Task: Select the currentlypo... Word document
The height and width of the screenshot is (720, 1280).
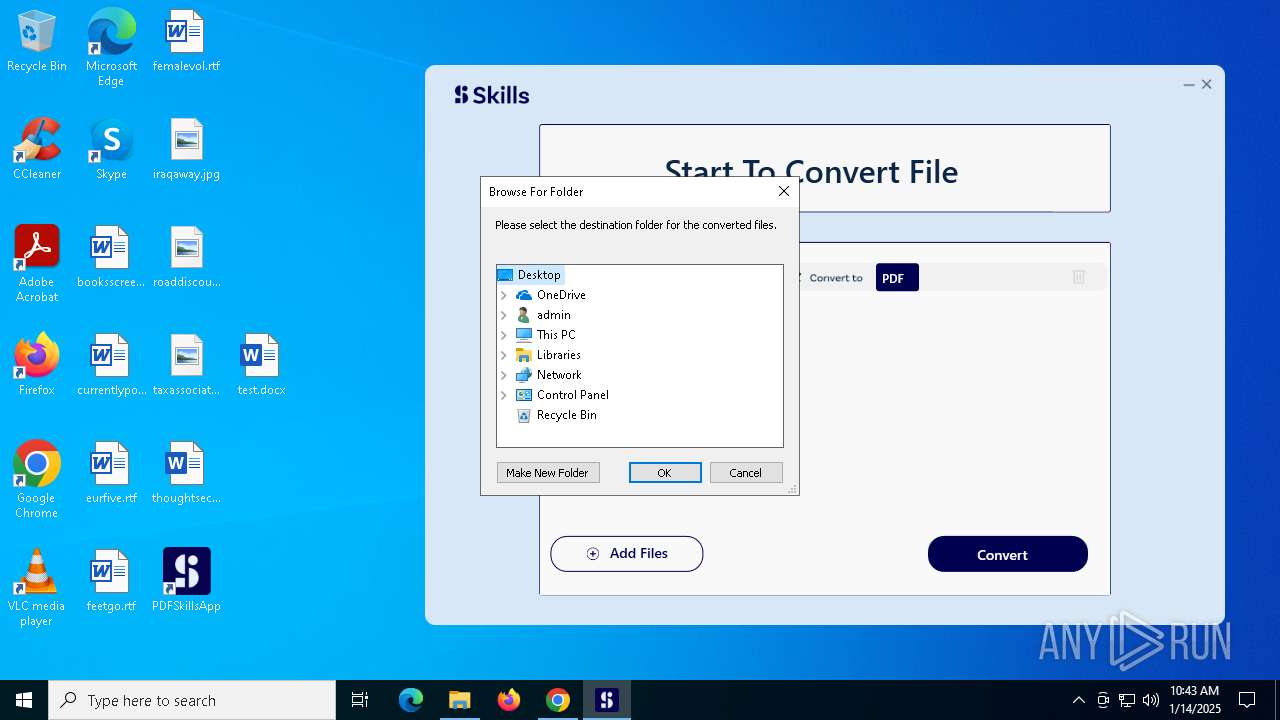Action: coord(111,366)
